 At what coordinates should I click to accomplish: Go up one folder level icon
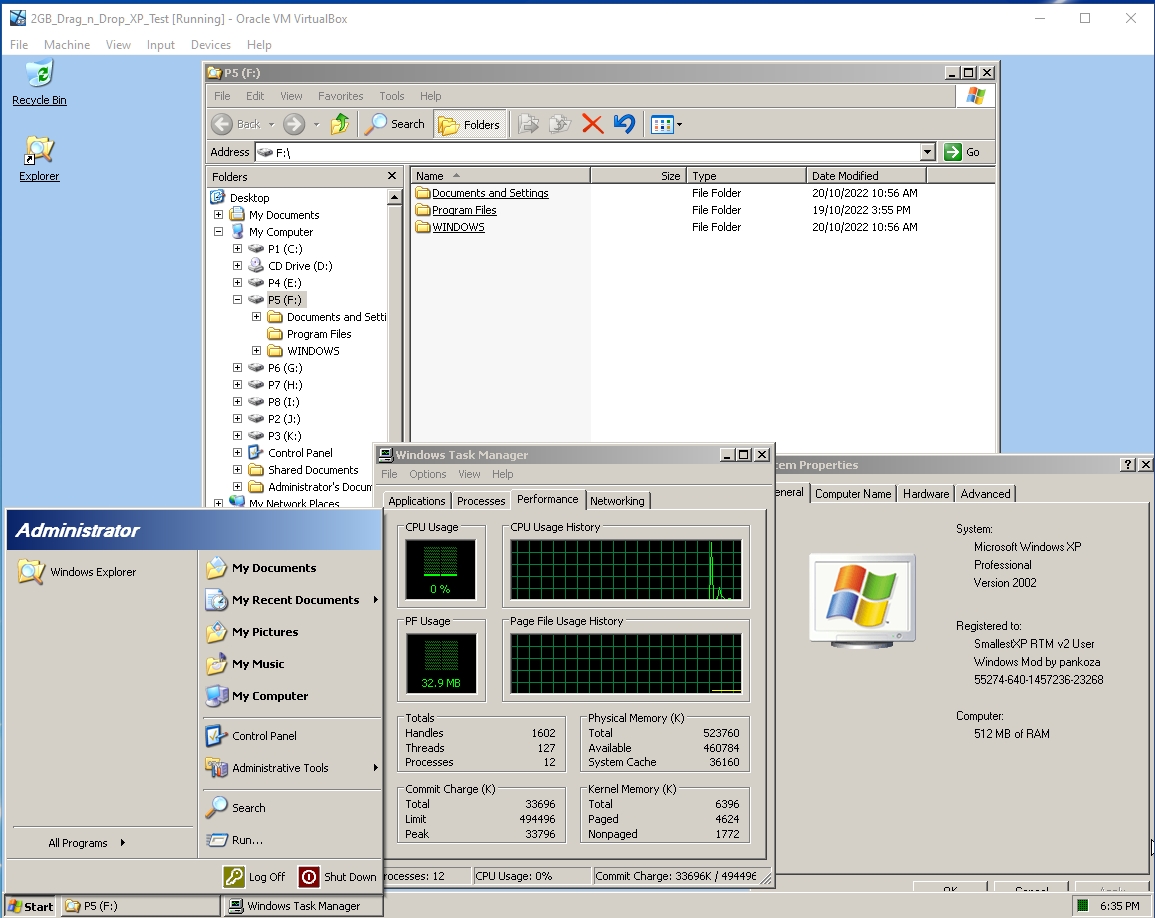(x=340, y=124)
